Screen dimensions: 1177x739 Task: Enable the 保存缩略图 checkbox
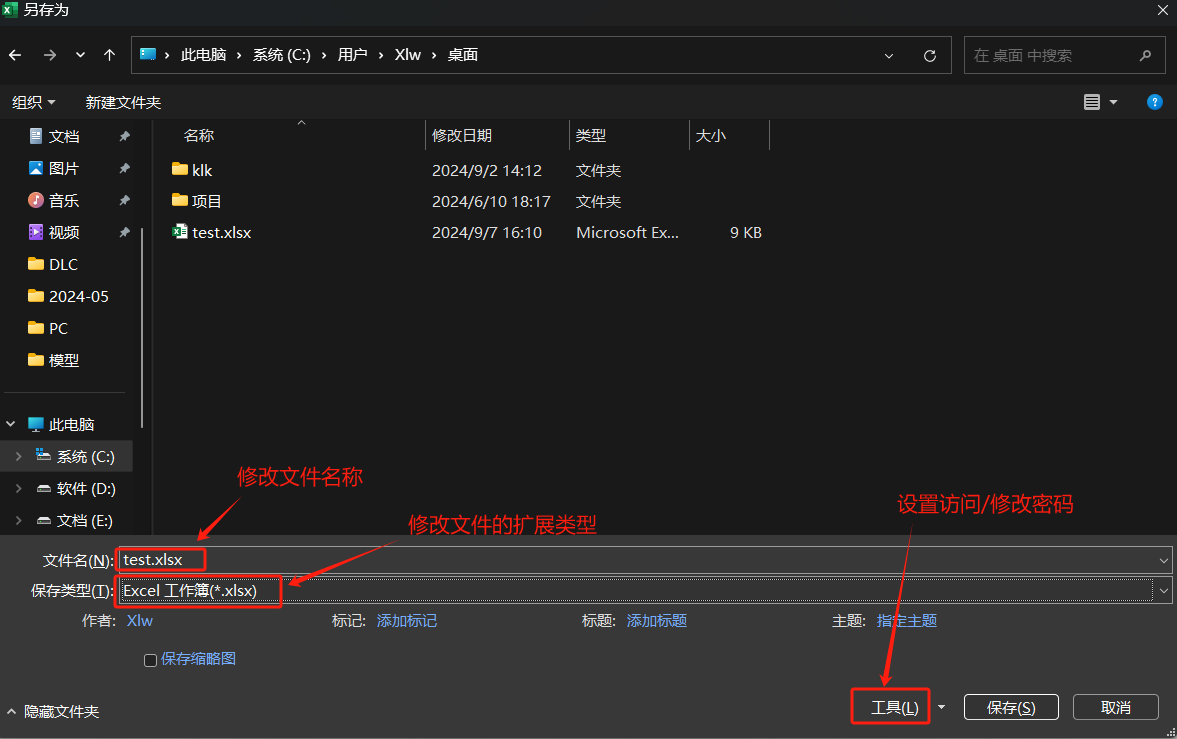coord(151,660)
